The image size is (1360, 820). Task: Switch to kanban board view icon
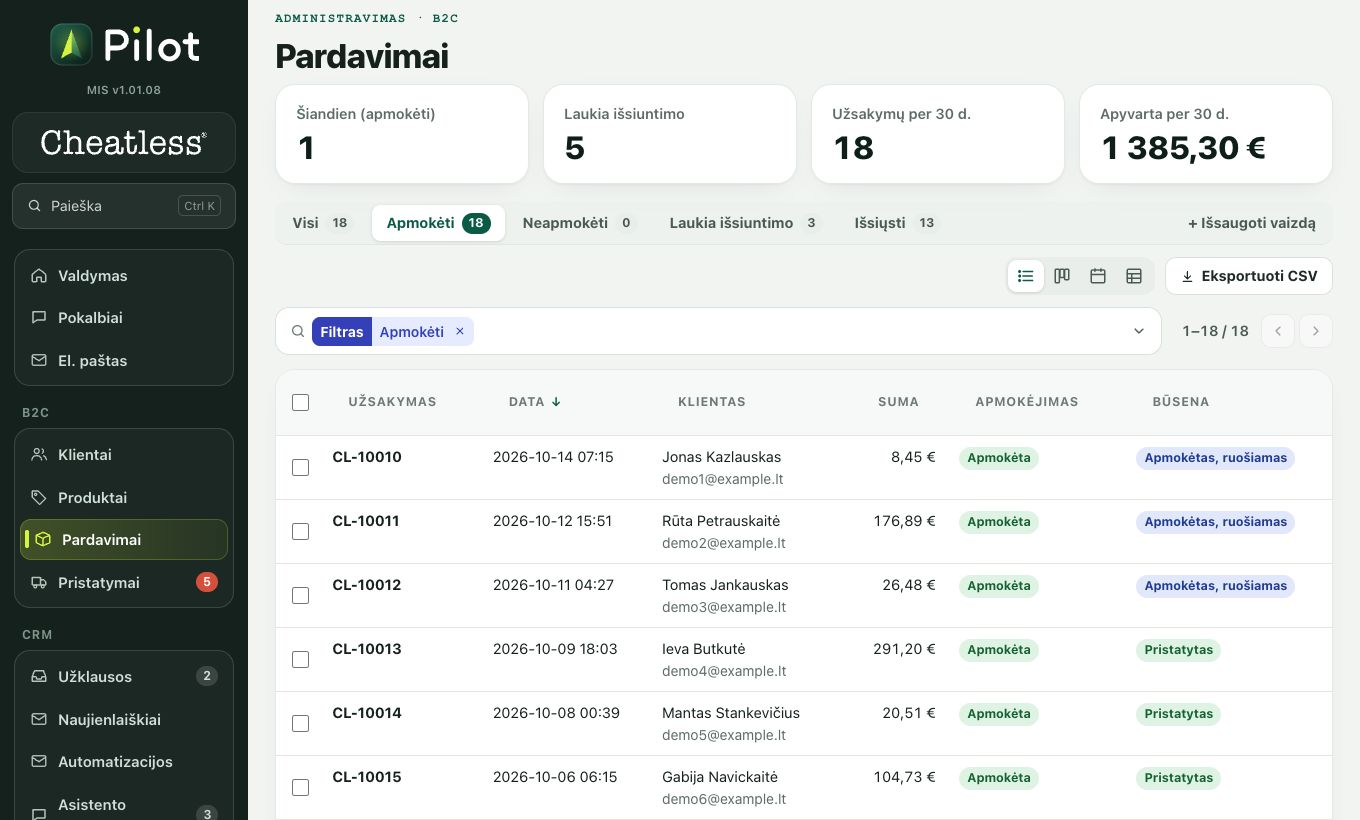[1062, 276]
